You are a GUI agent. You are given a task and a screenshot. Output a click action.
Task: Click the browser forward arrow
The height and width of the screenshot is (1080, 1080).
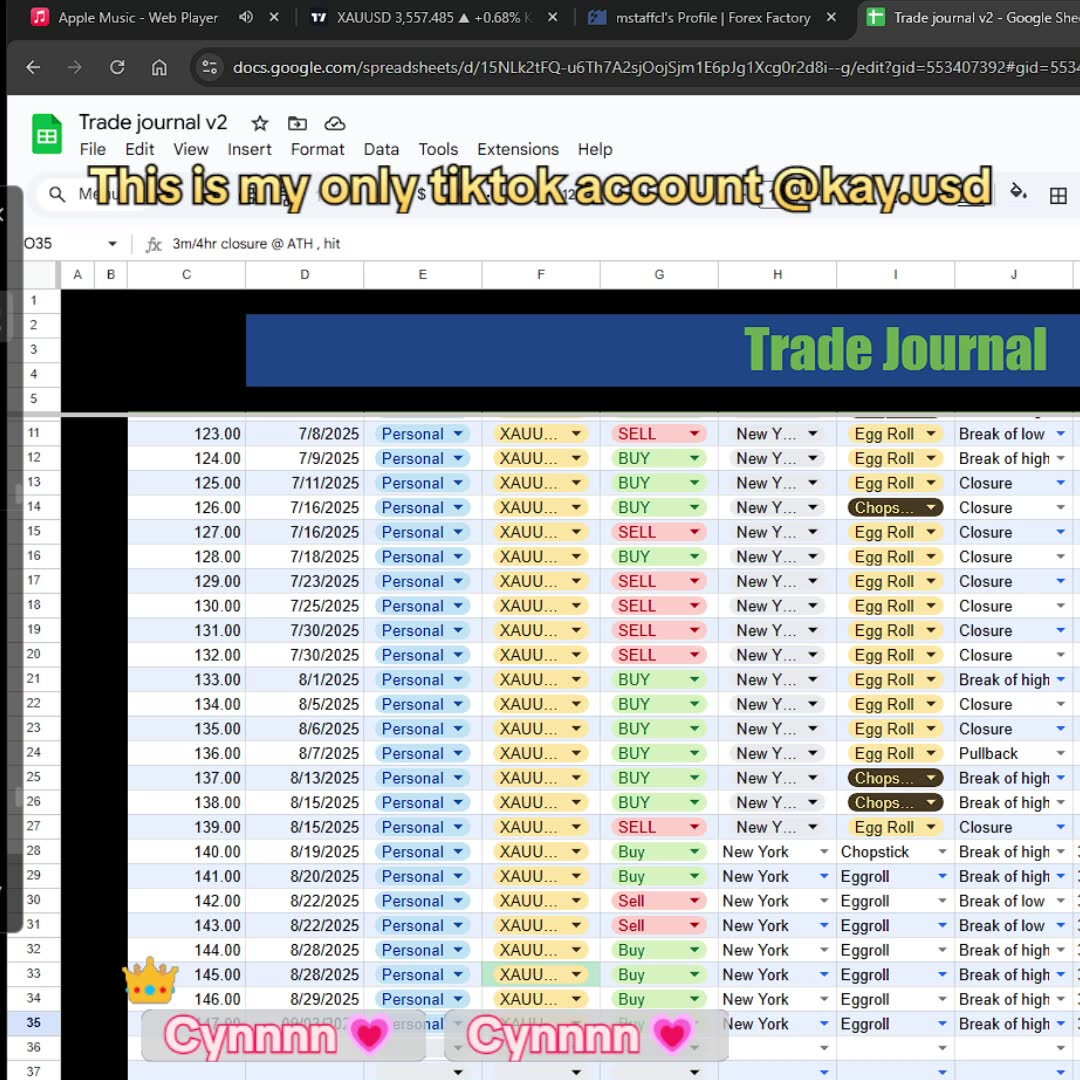click(74, 68)
